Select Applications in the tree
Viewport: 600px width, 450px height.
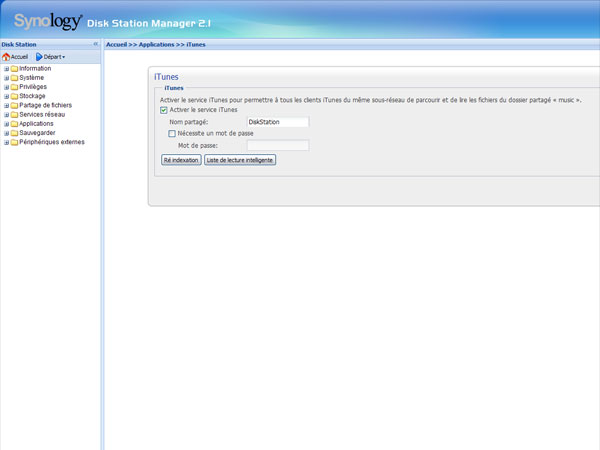click(36, 124)
